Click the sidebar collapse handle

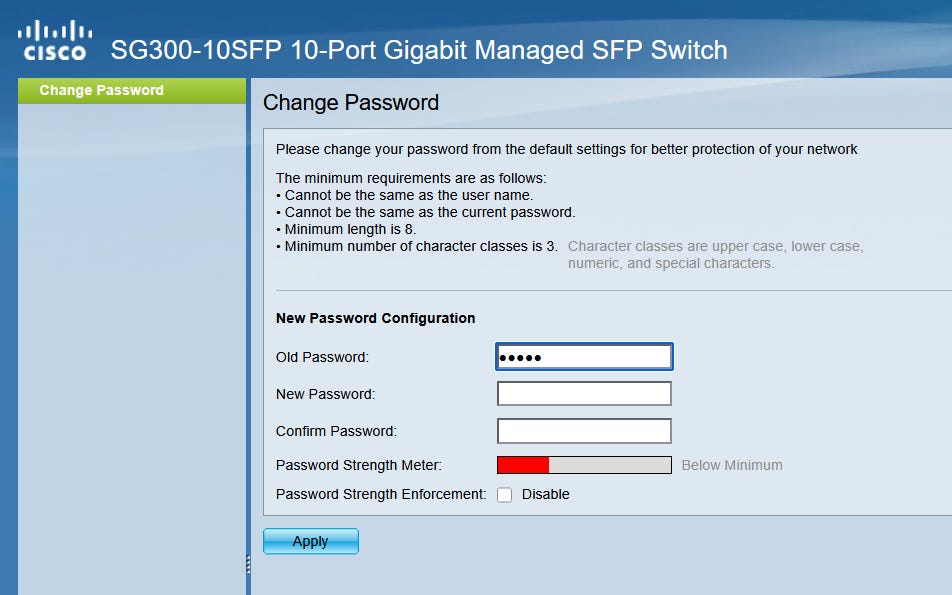pos(248,564)
